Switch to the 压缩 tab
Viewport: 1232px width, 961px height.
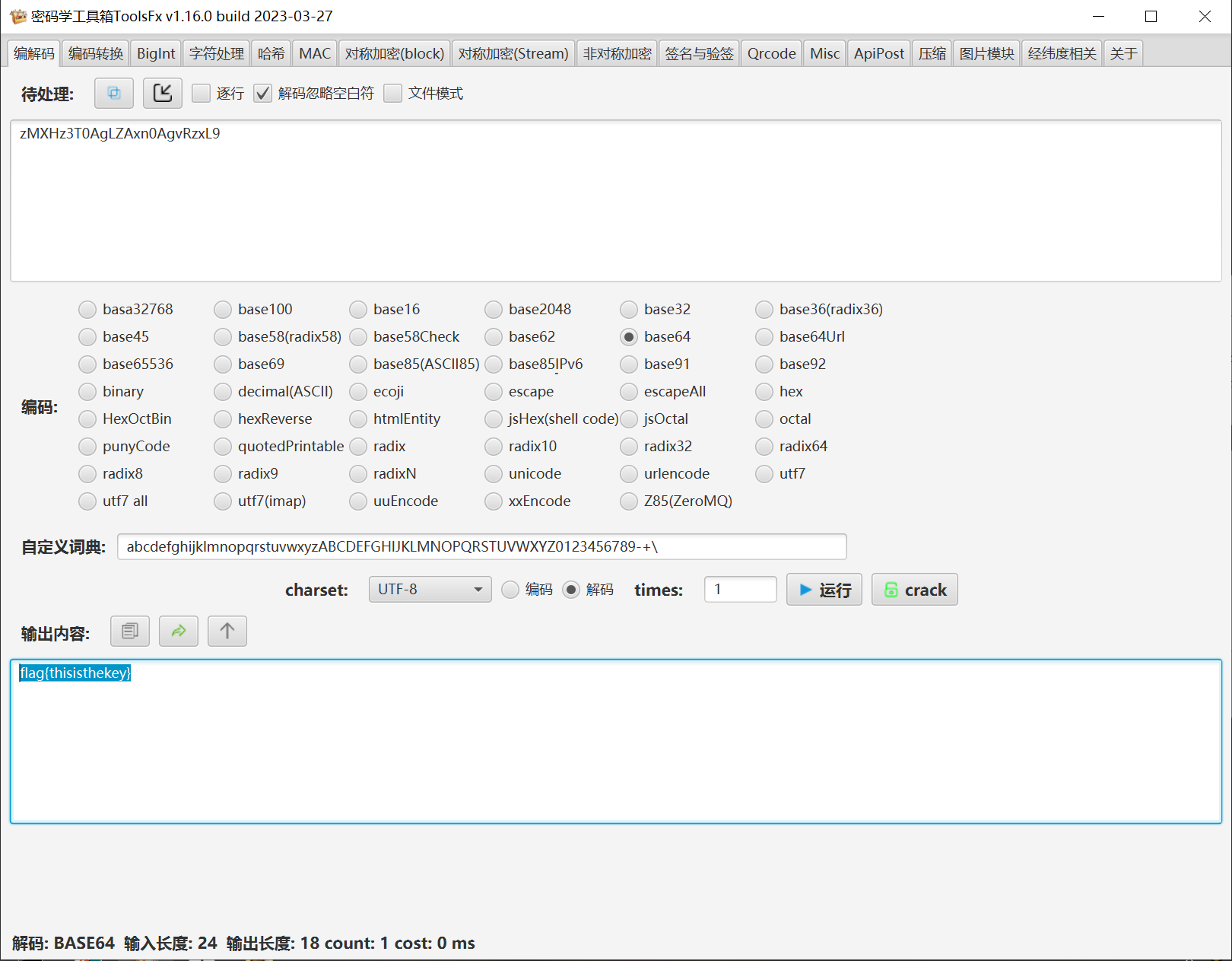[932, 53]
